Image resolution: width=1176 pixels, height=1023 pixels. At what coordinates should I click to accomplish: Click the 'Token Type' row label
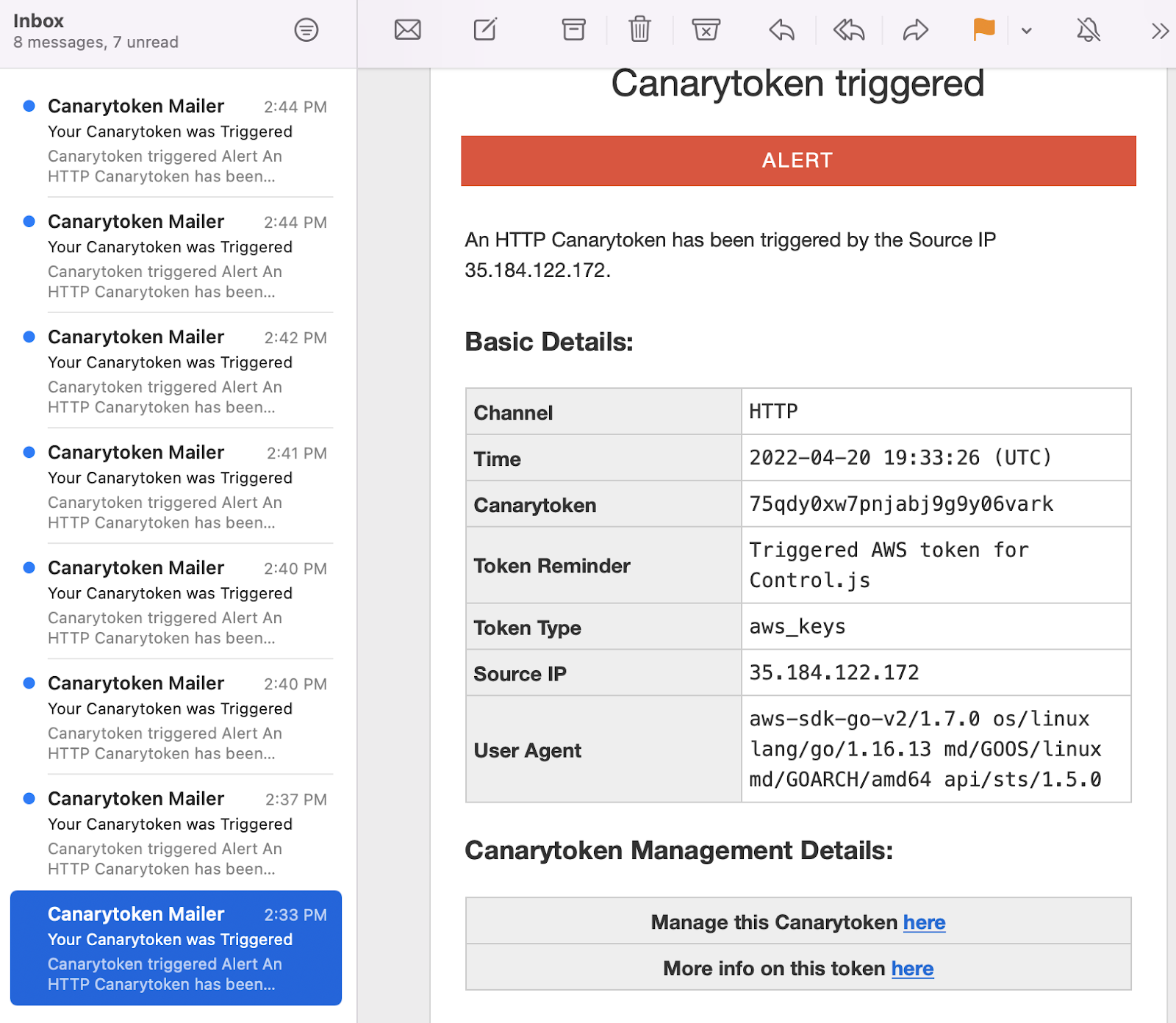point(527,628)
